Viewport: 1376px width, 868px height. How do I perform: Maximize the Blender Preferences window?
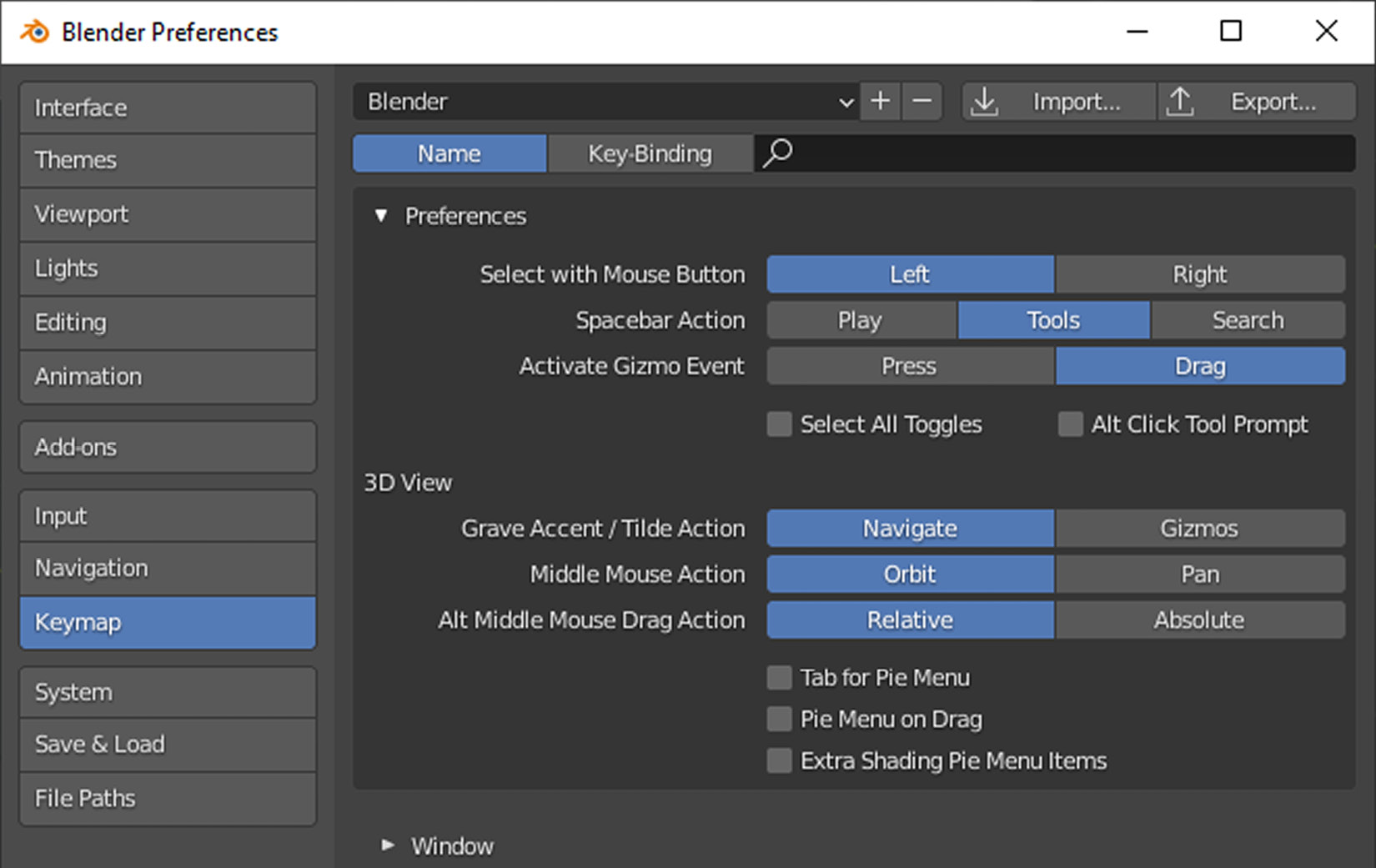1231,32
